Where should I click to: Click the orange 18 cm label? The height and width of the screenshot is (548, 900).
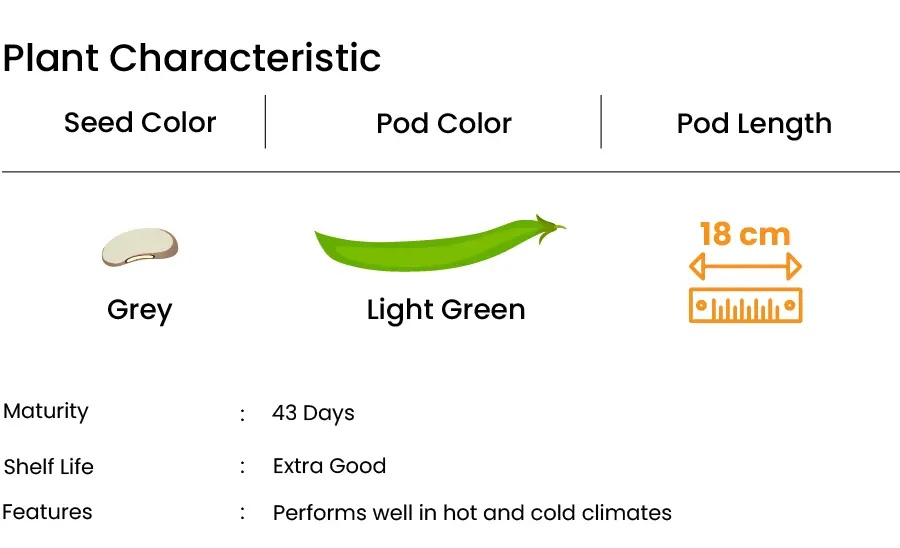(x=745, y=234)
